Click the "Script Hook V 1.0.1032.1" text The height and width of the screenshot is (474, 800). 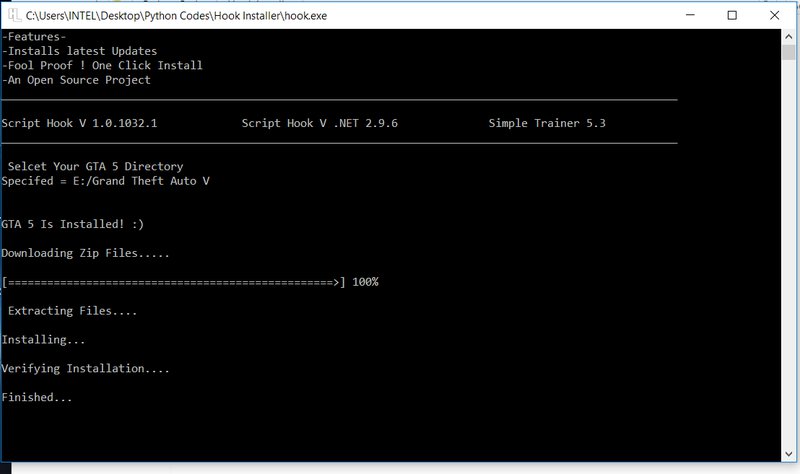click(80, 124)
